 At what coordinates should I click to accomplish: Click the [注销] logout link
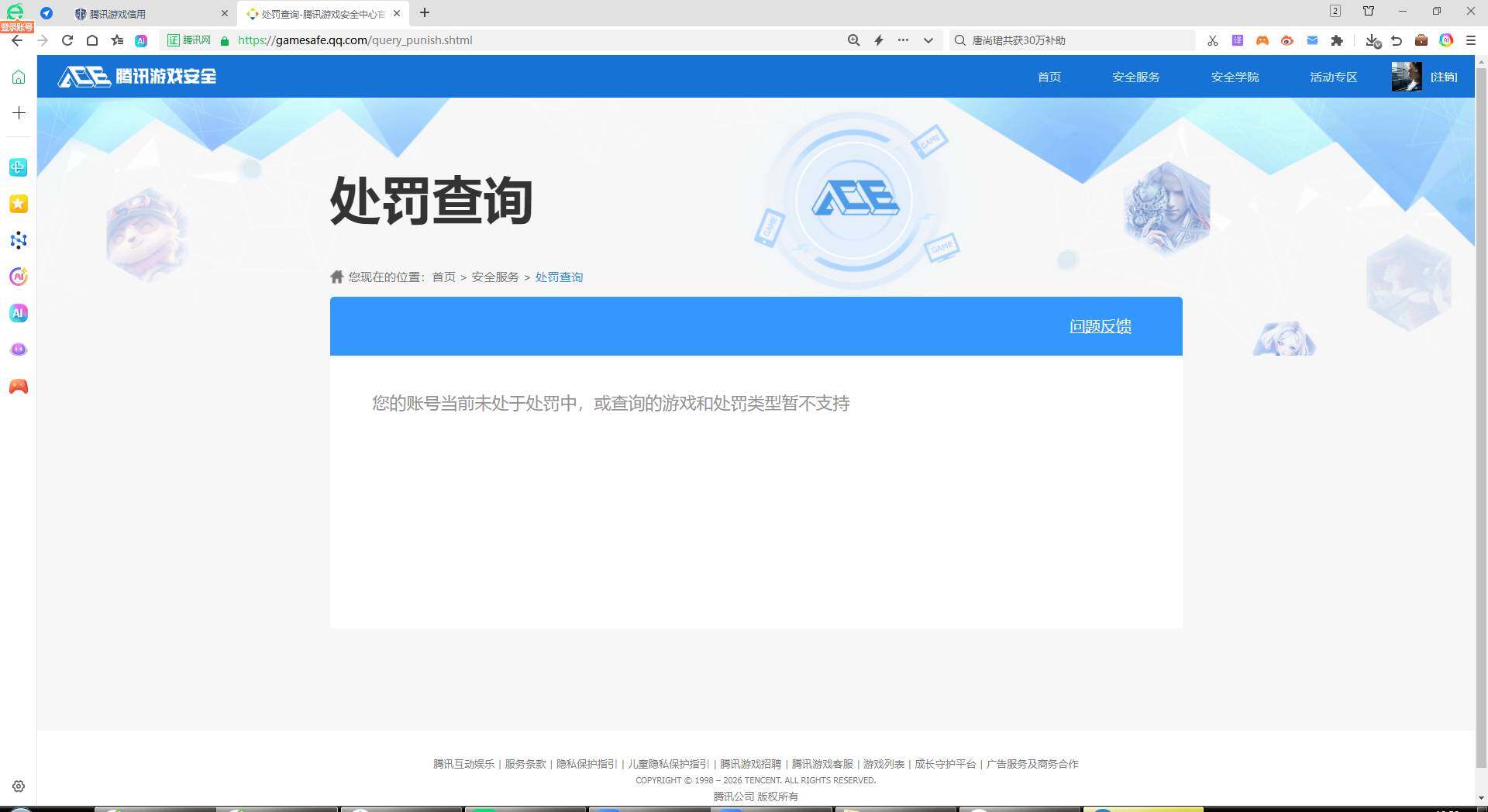[x=1444, y=77]
